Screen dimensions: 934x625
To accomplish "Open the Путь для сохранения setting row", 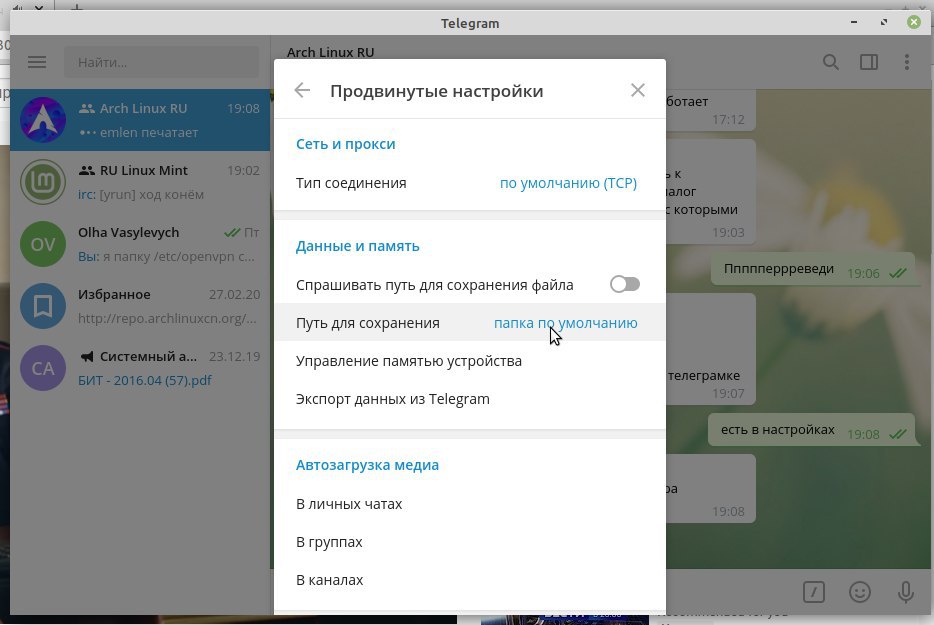I will pyautogui.click(x=469, y=323).
